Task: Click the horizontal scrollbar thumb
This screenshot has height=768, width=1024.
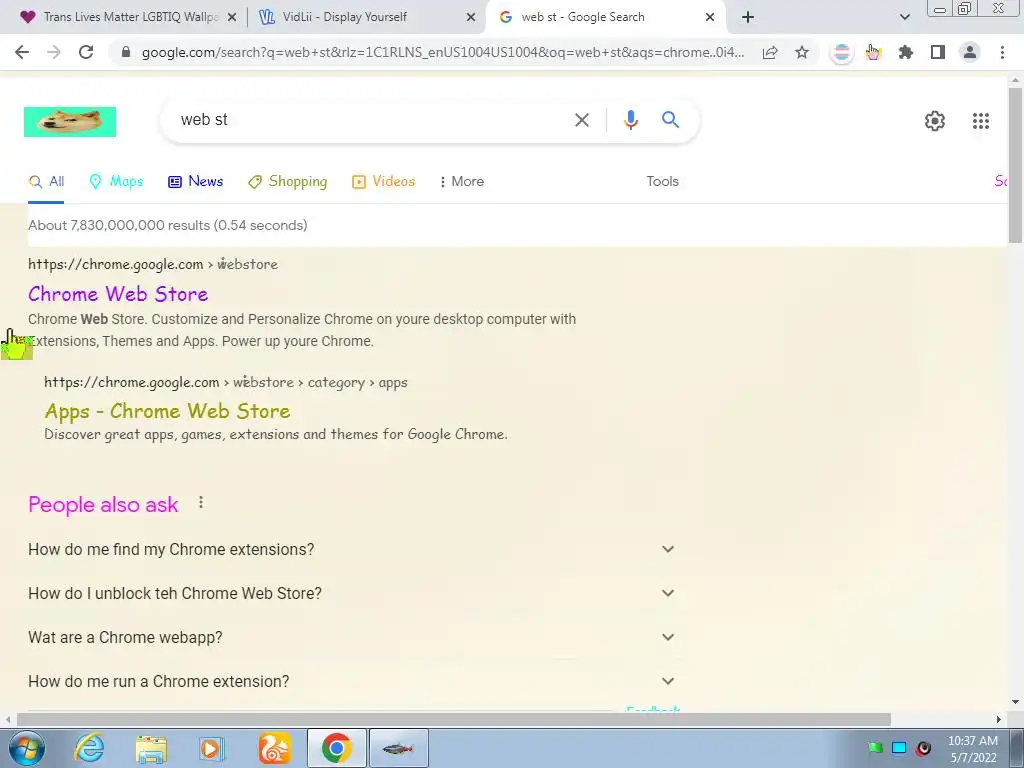Action: tap(454, 719)
